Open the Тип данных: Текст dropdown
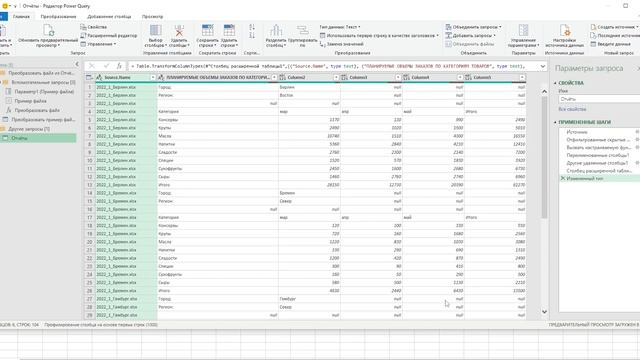Image resolution: width=640 pixels, height=360 pixels. pyautogui.click(x=340, y=27)
